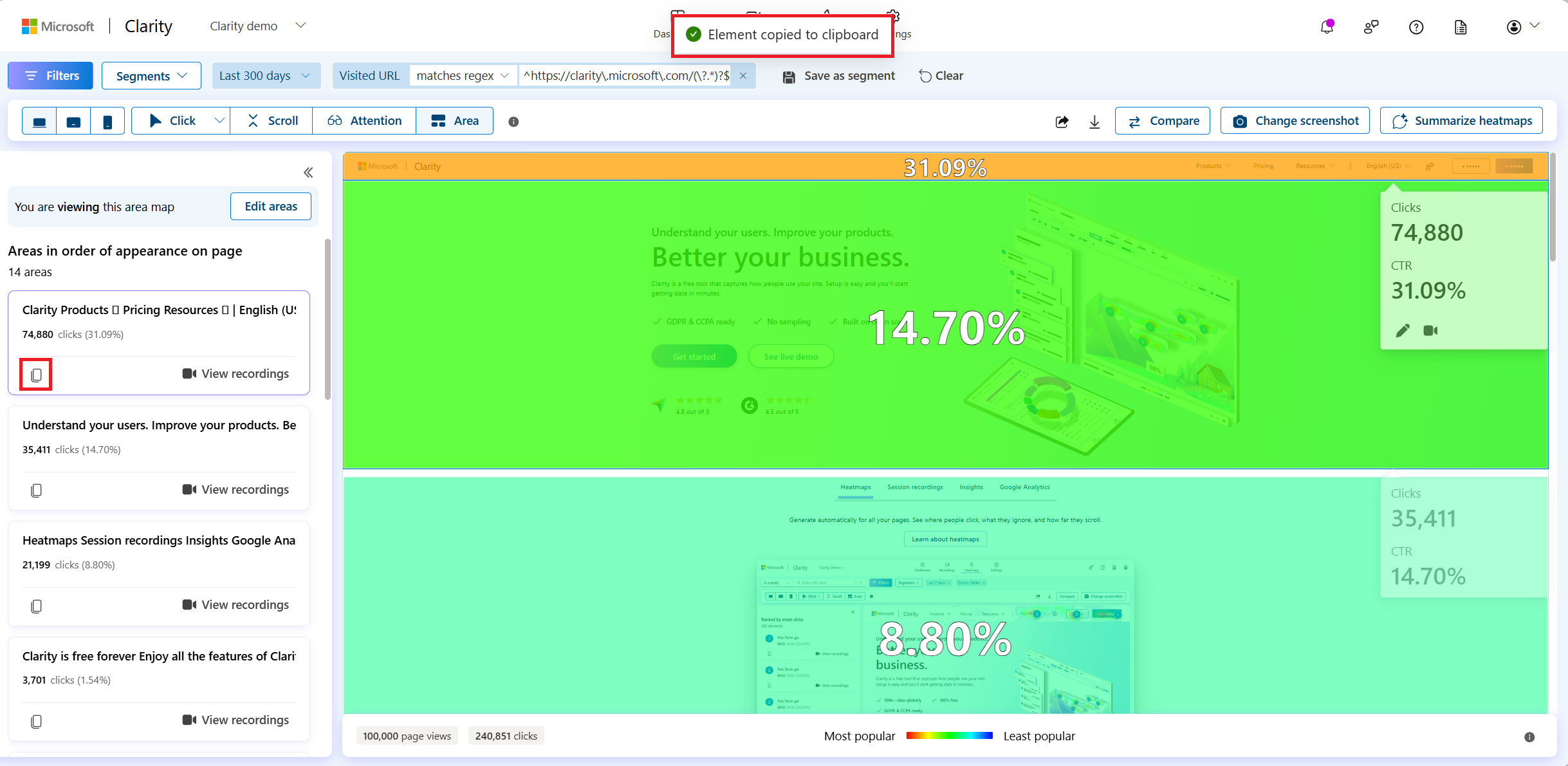The height and width of the screenshot is (766, 1568).
Task: View recordings for Heatmaps Session recordings area
Action: pyautogui.click(x=235, y=605)
